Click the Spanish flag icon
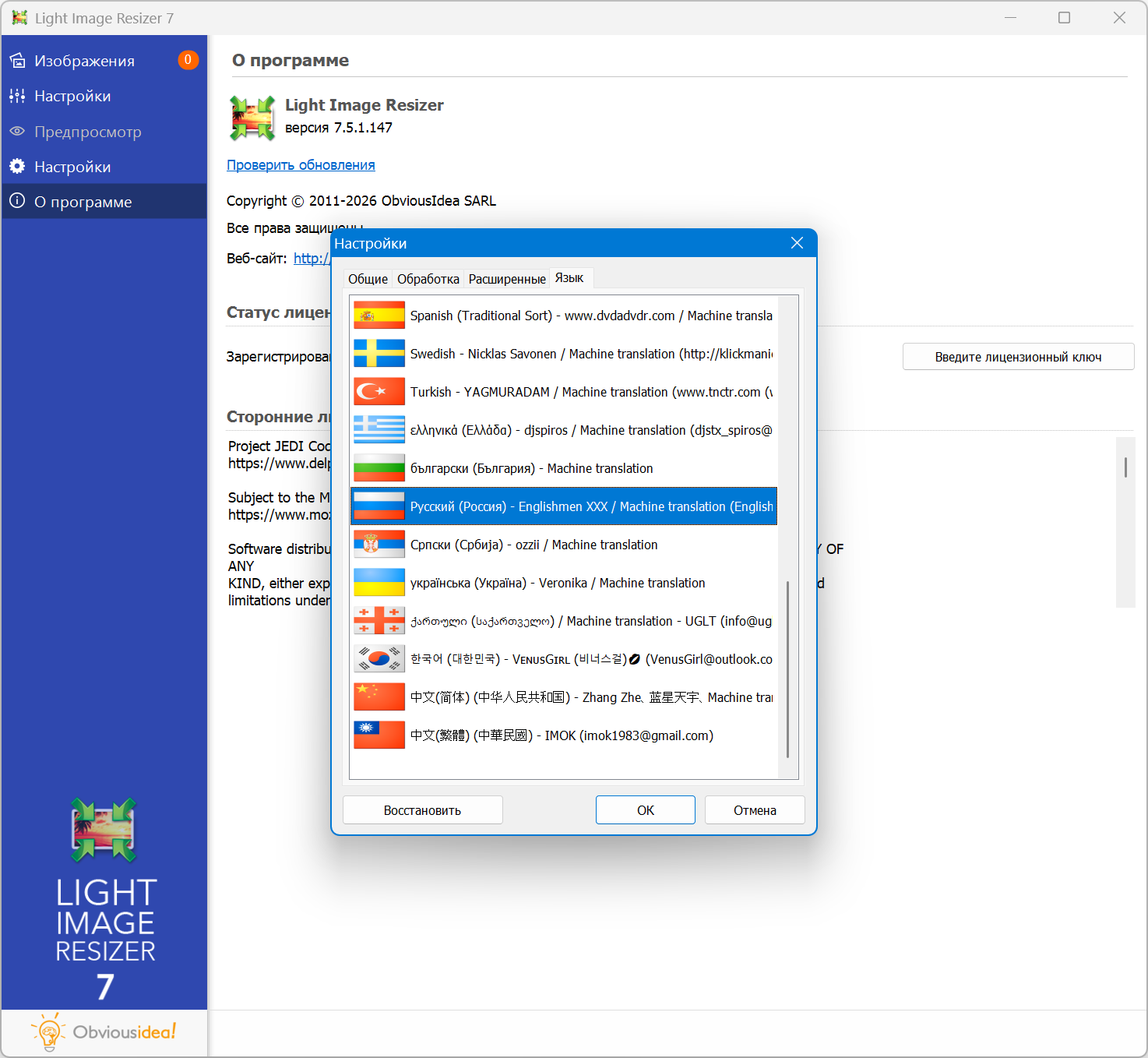The width and height of the screenshot is (1148, 1058). [379, 316]
